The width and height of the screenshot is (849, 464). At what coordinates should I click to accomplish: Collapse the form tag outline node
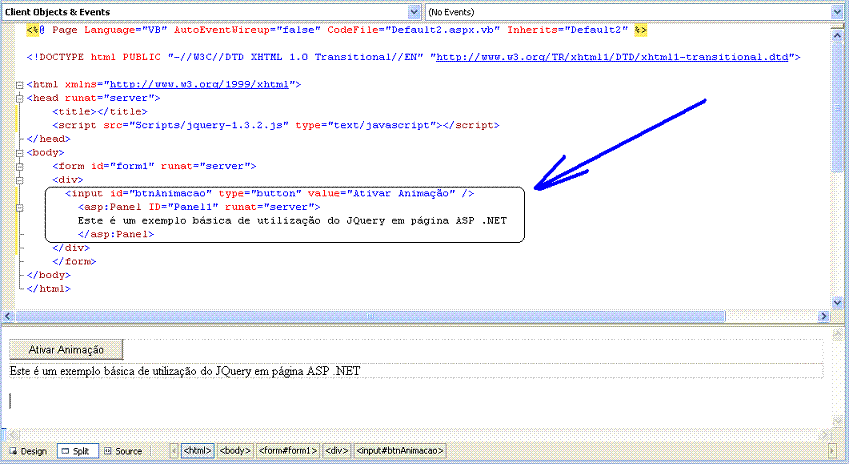pyautogui.click(x=19, y=167)
